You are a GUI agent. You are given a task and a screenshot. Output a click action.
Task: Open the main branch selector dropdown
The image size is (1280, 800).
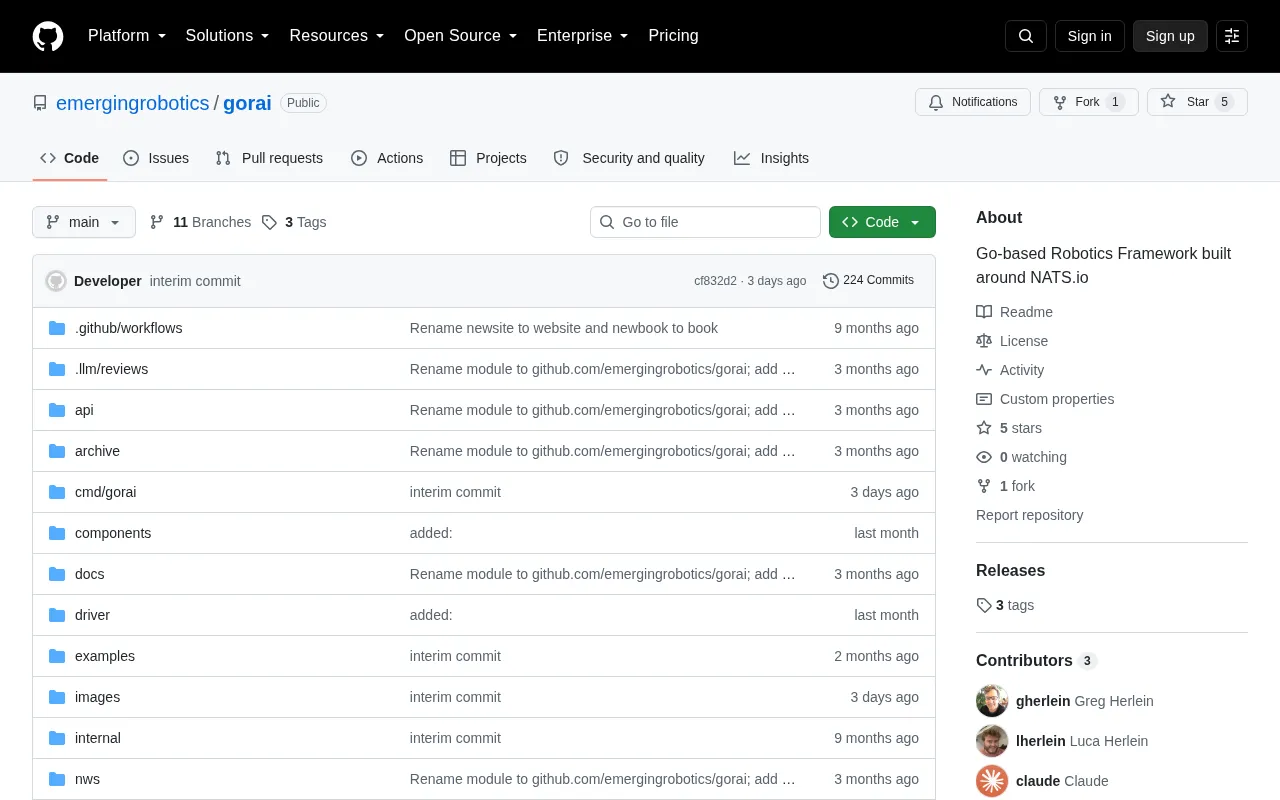[x=84, y=222]
